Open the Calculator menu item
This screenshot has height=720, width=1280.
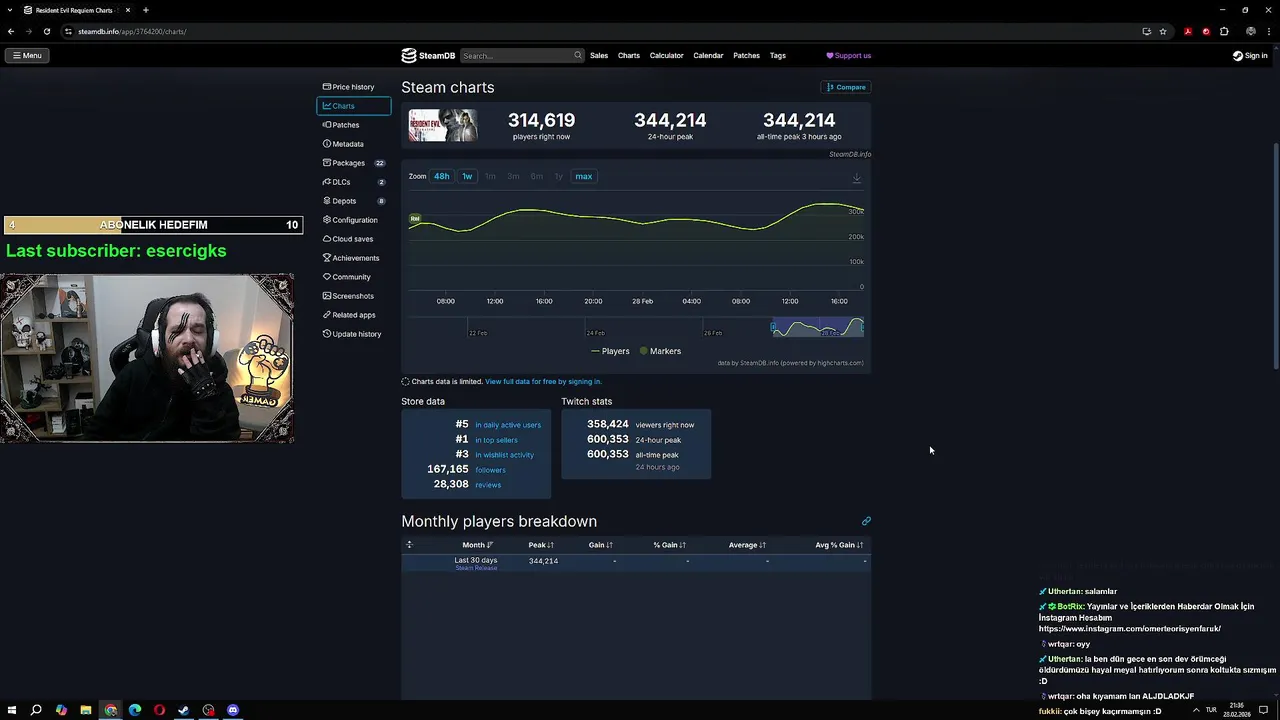666,56
